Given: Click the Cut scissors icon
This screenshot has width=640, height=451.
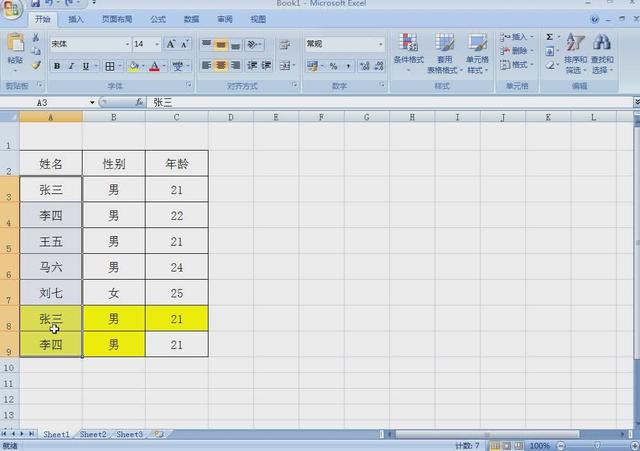Looking at the screenshot, I should pos(36,38).
